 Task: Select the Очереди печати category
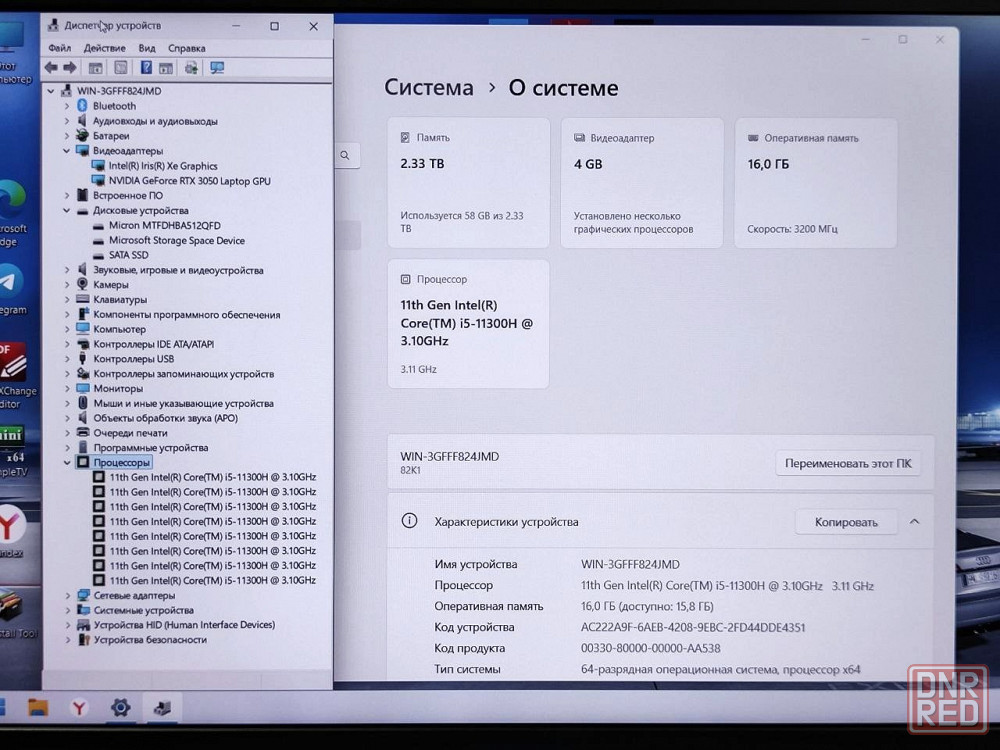(130, 432)
